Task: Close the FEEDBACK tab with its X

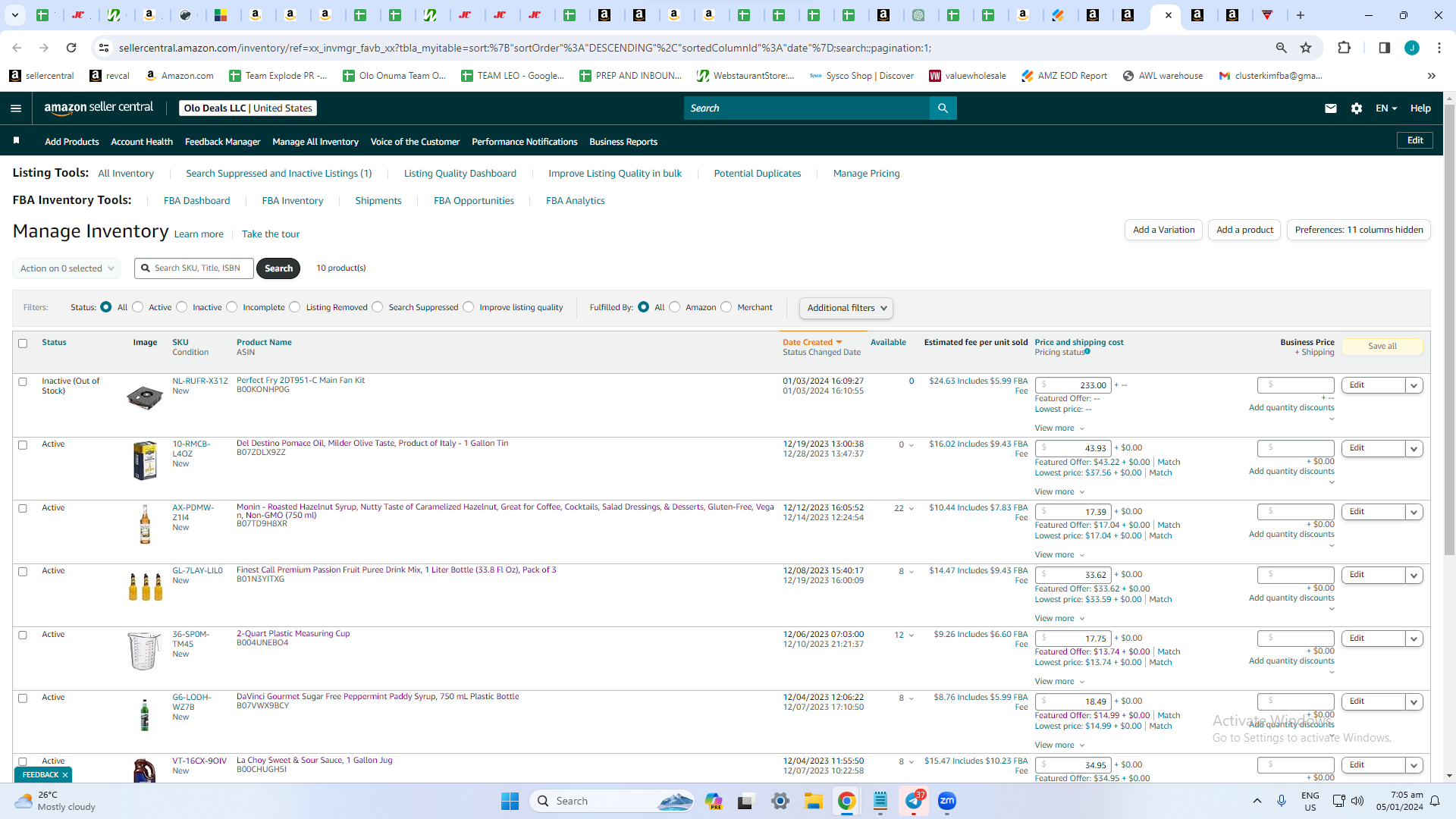Action: tap(65, 775)
